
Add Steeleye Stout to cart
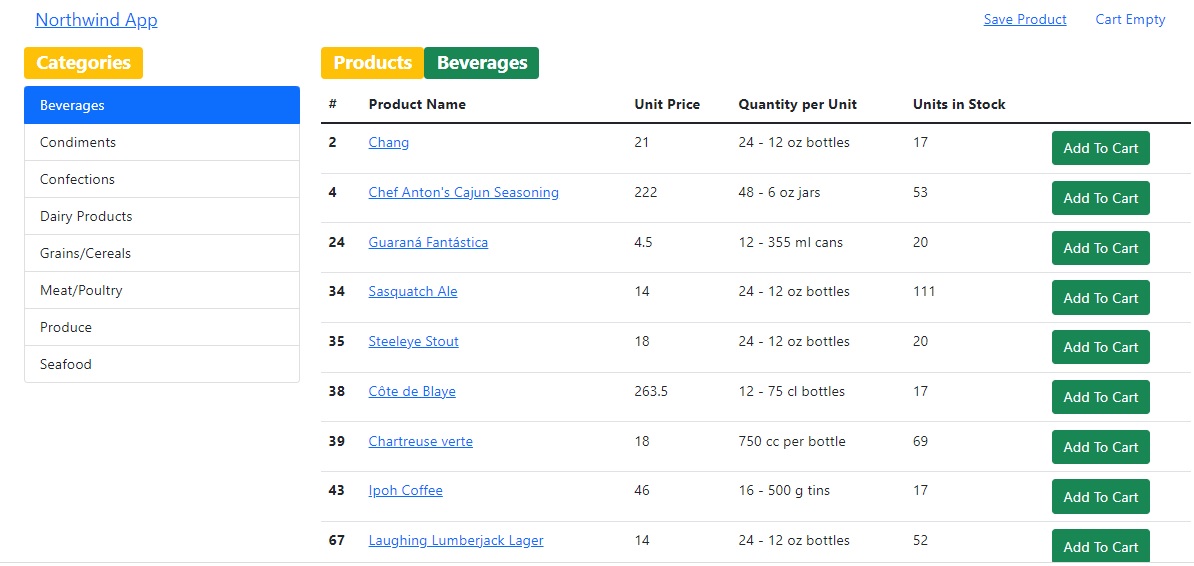[1100, 347]
